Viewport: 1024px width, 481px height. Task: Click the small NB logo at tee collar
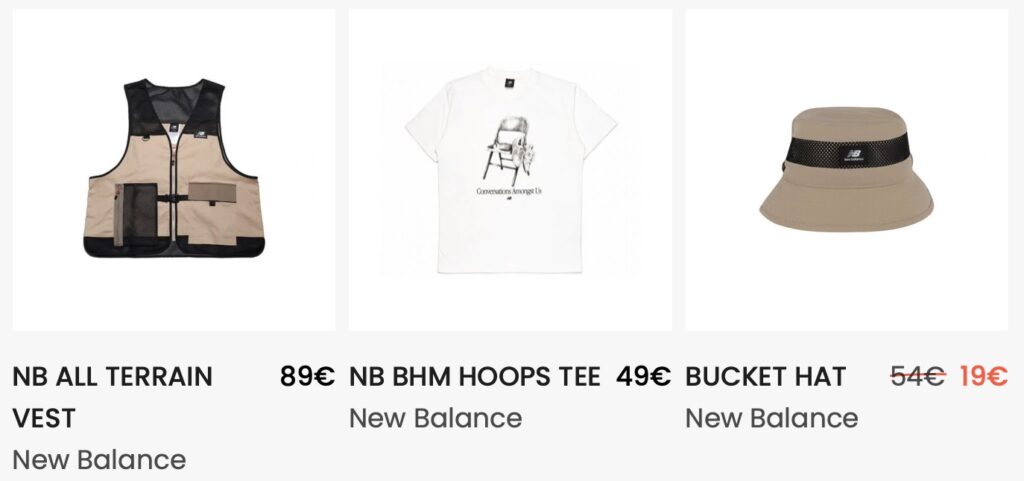tap(509, 84)
